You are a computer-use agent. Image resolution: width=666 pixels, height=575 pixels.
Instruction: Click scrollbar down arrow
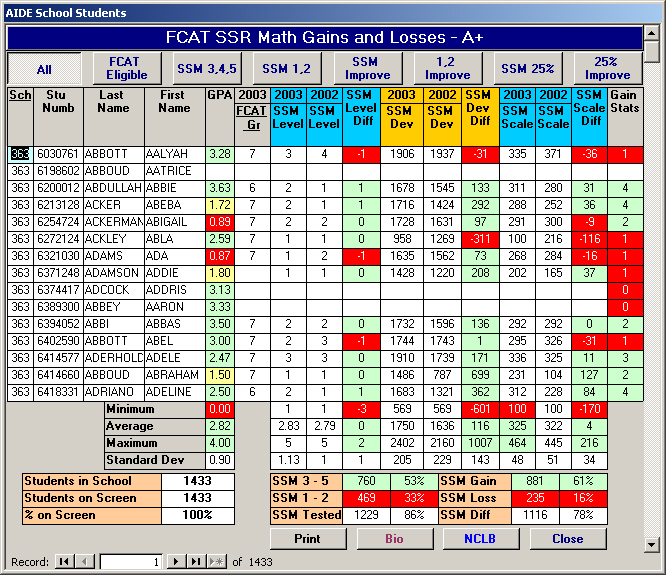[652, 544]
